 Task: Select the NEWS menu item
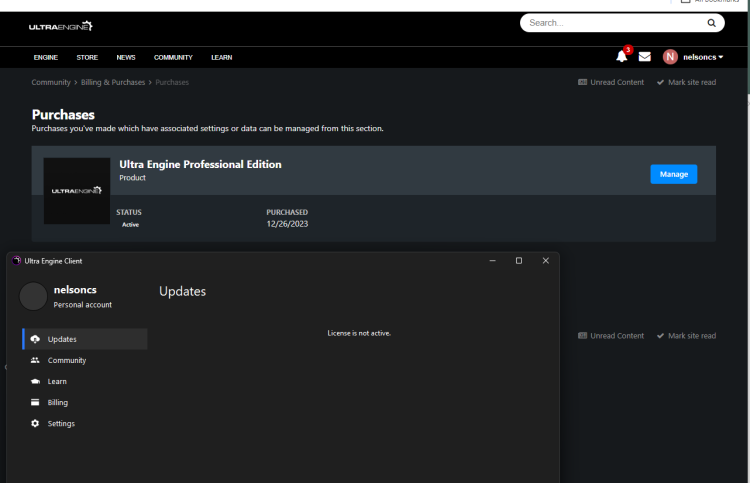click(x=125, y=57)
